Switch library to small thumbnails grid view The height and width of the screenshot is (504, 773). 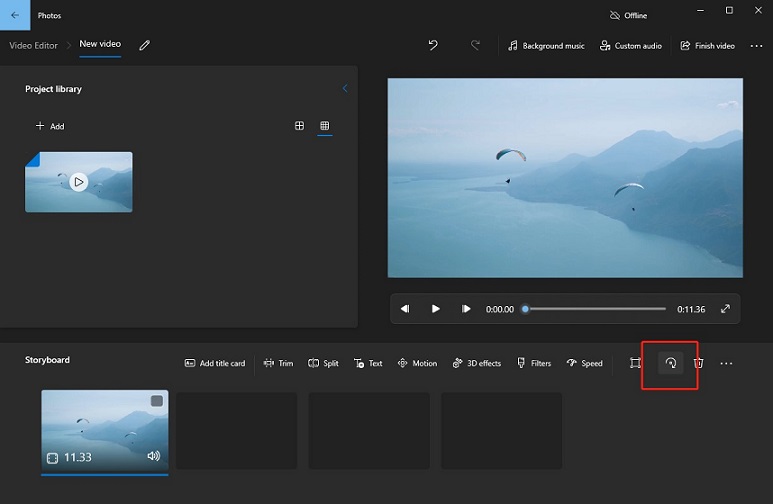(x=324, y=126)
